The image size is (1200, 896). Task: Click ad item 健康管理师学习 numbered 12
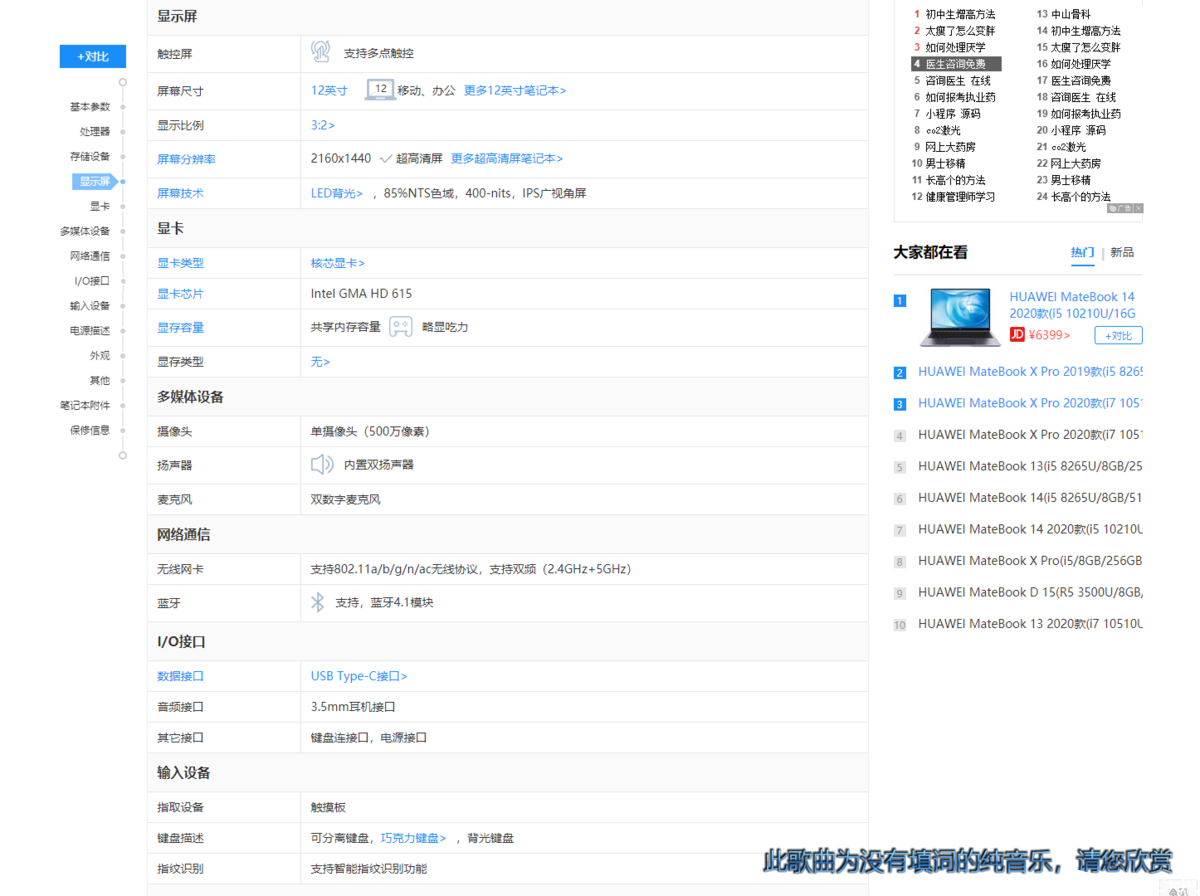coord(960,197)
